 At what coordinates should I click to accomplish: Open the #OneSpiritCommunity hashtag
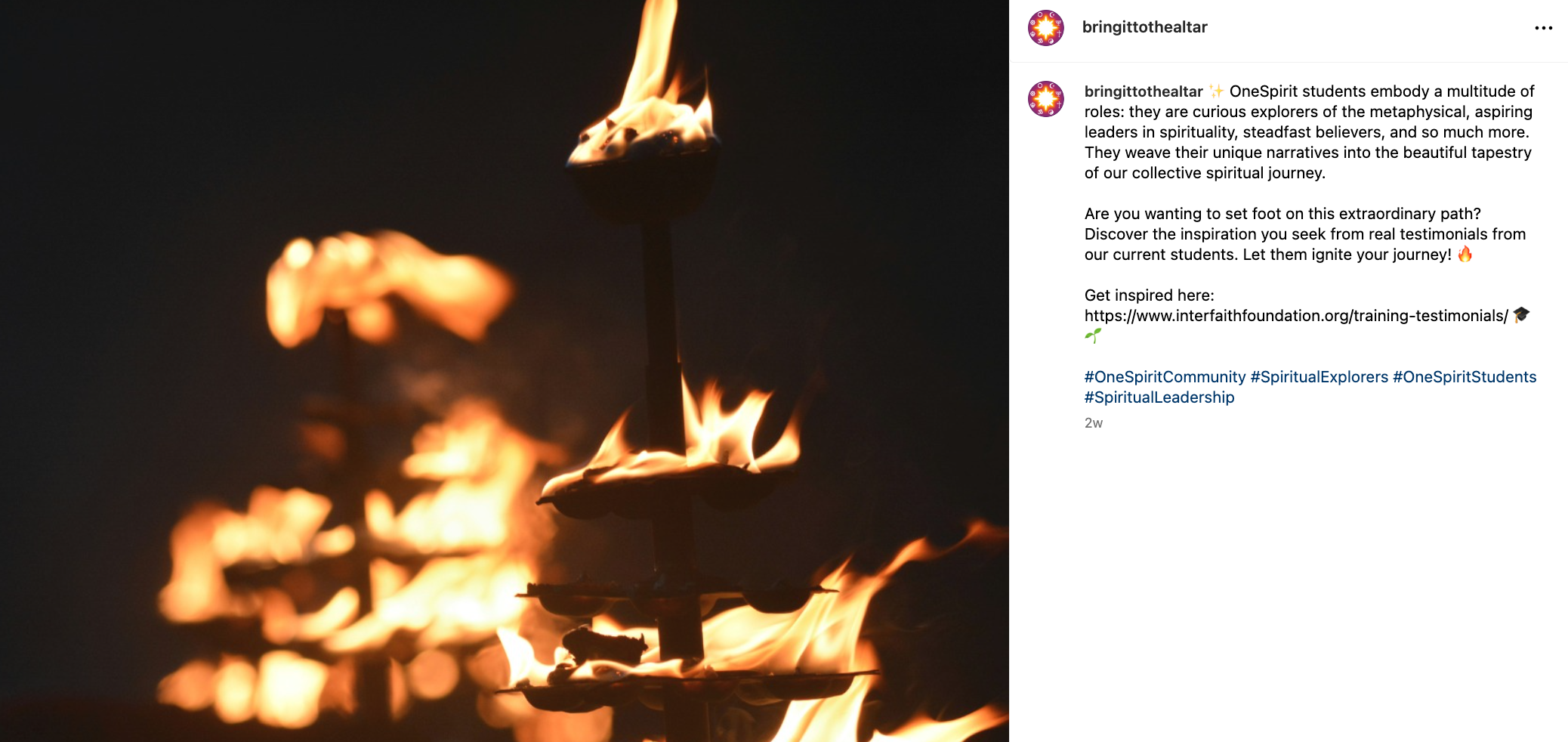tap(1165, 377)
